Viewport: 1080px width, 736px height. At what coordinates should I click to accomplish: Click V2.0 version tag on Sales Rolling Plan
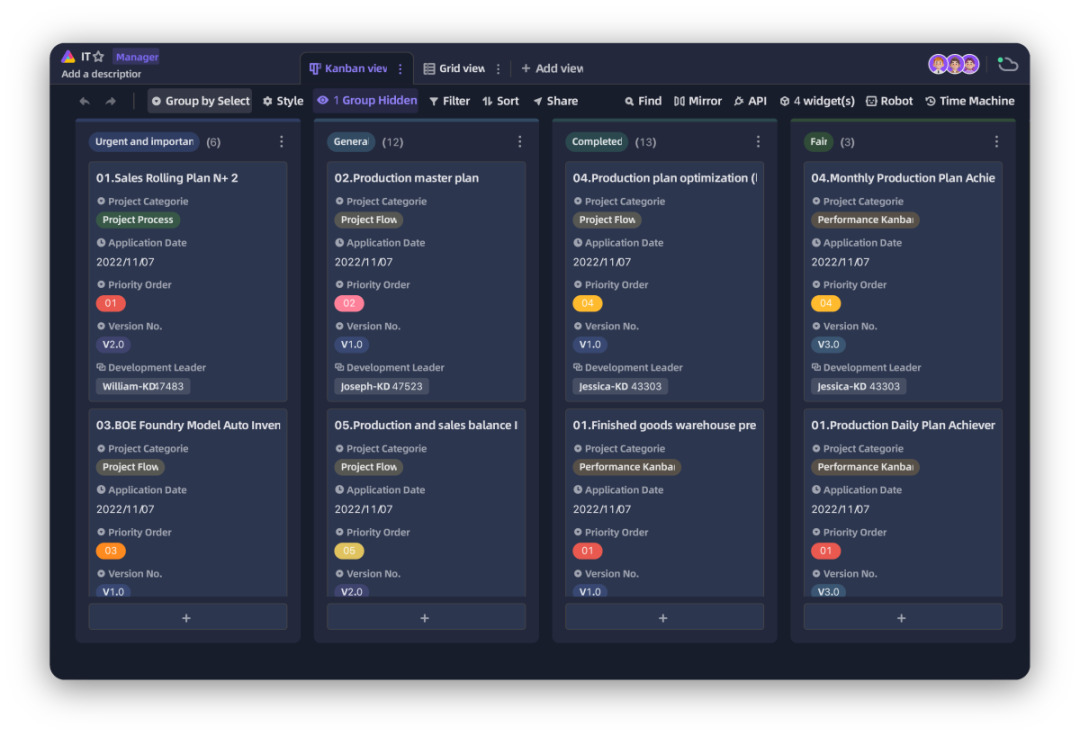(113, 344)
